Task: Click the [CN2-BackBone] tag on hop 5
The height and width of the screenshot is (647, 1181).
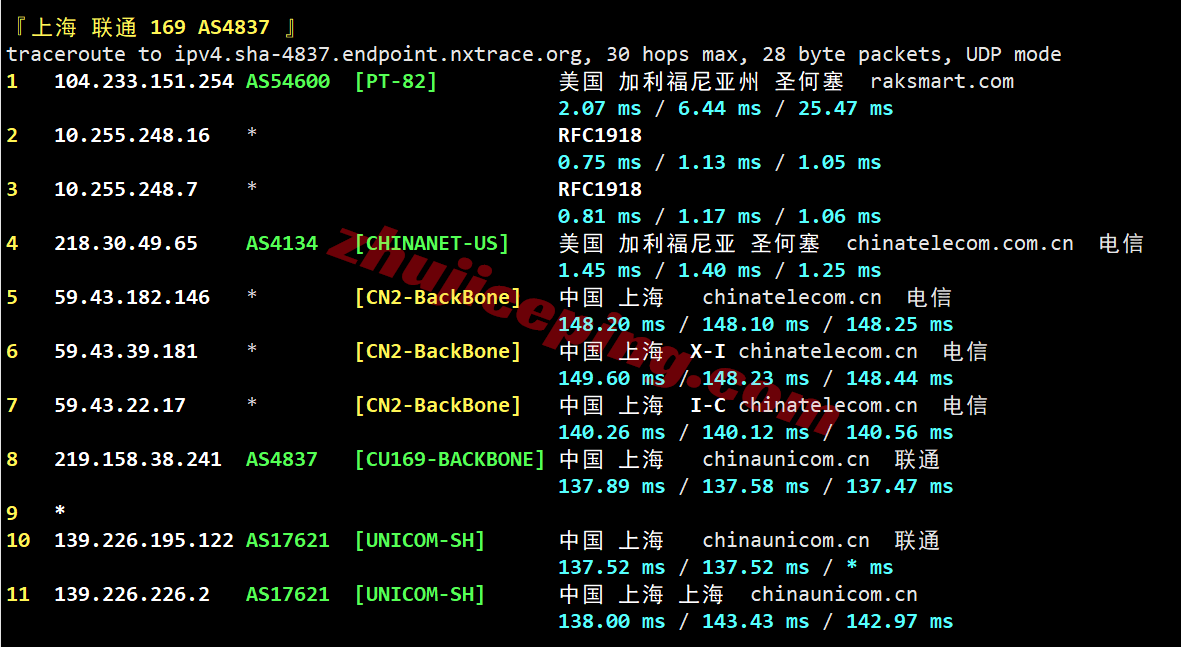Action: coord(438,296)
